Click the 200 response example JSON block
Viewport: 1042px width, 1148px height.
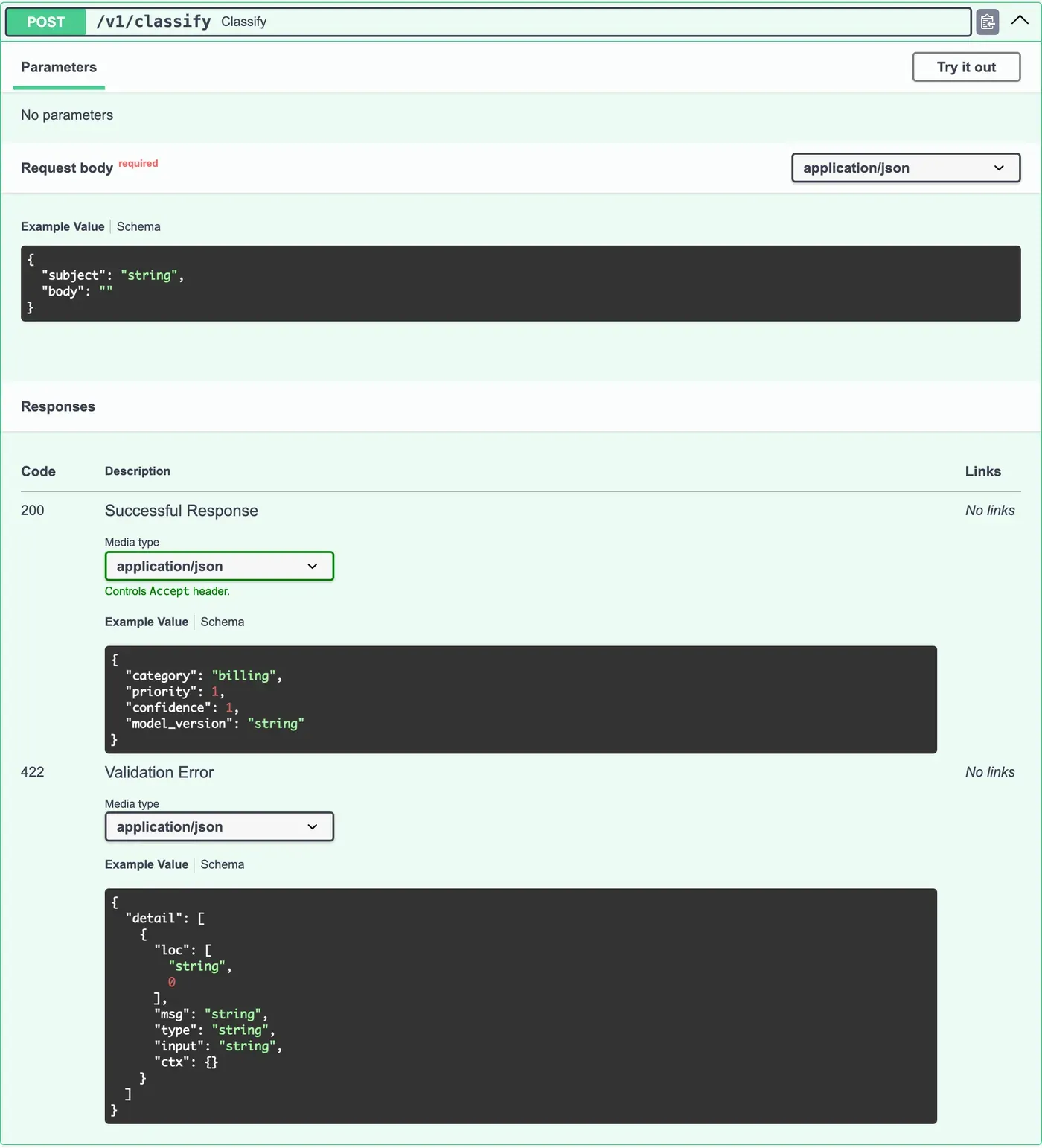[x=520, y=700]
